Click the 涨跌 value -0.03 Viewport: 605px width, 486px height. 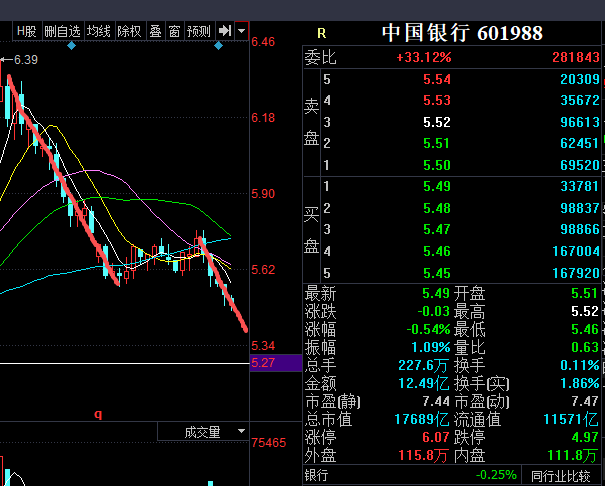pyautogui.click(x=434, y=311)
